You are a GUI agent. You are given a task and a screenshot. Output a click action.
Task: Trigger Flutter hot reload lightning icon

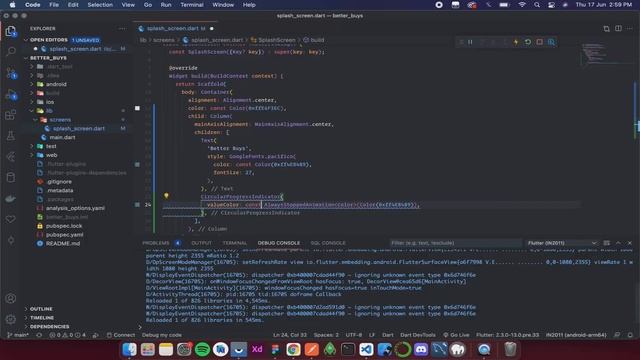(516, 42)
